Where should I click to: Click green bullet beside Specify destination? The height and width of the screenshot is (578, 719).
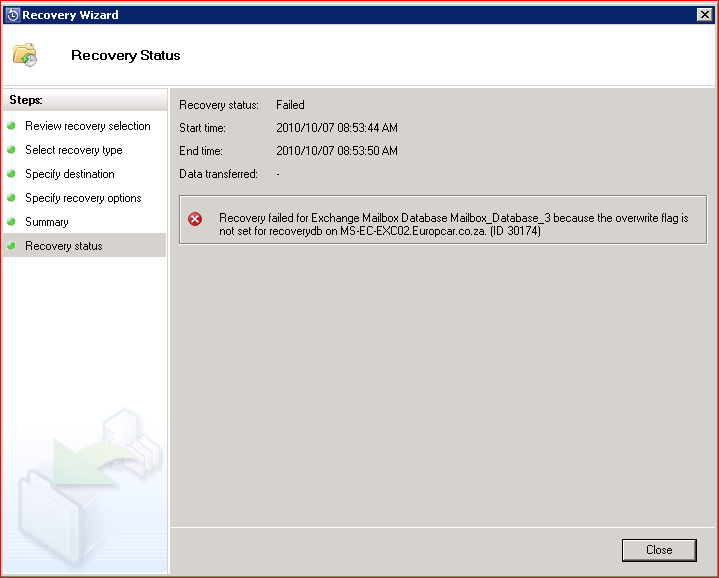pyautogui.click(x=11, y=174)
